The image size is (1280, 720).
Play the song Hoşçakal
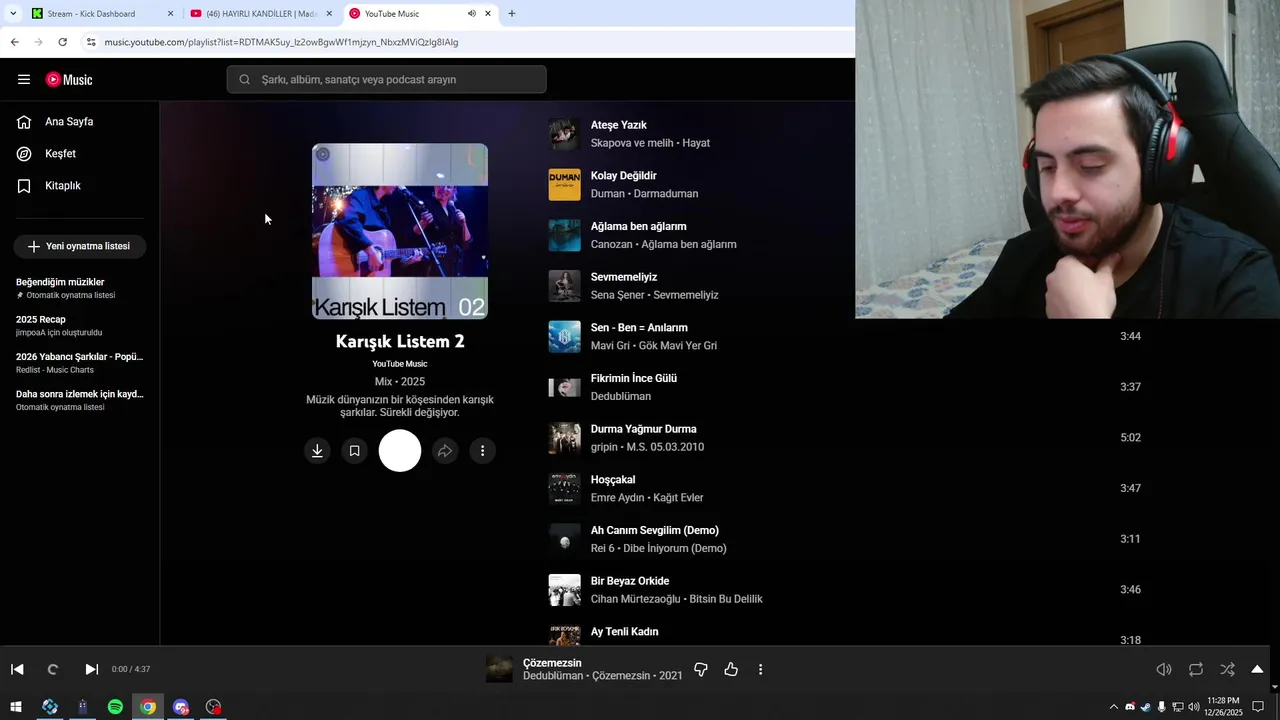pyautogui.click(x=613, y=480)
